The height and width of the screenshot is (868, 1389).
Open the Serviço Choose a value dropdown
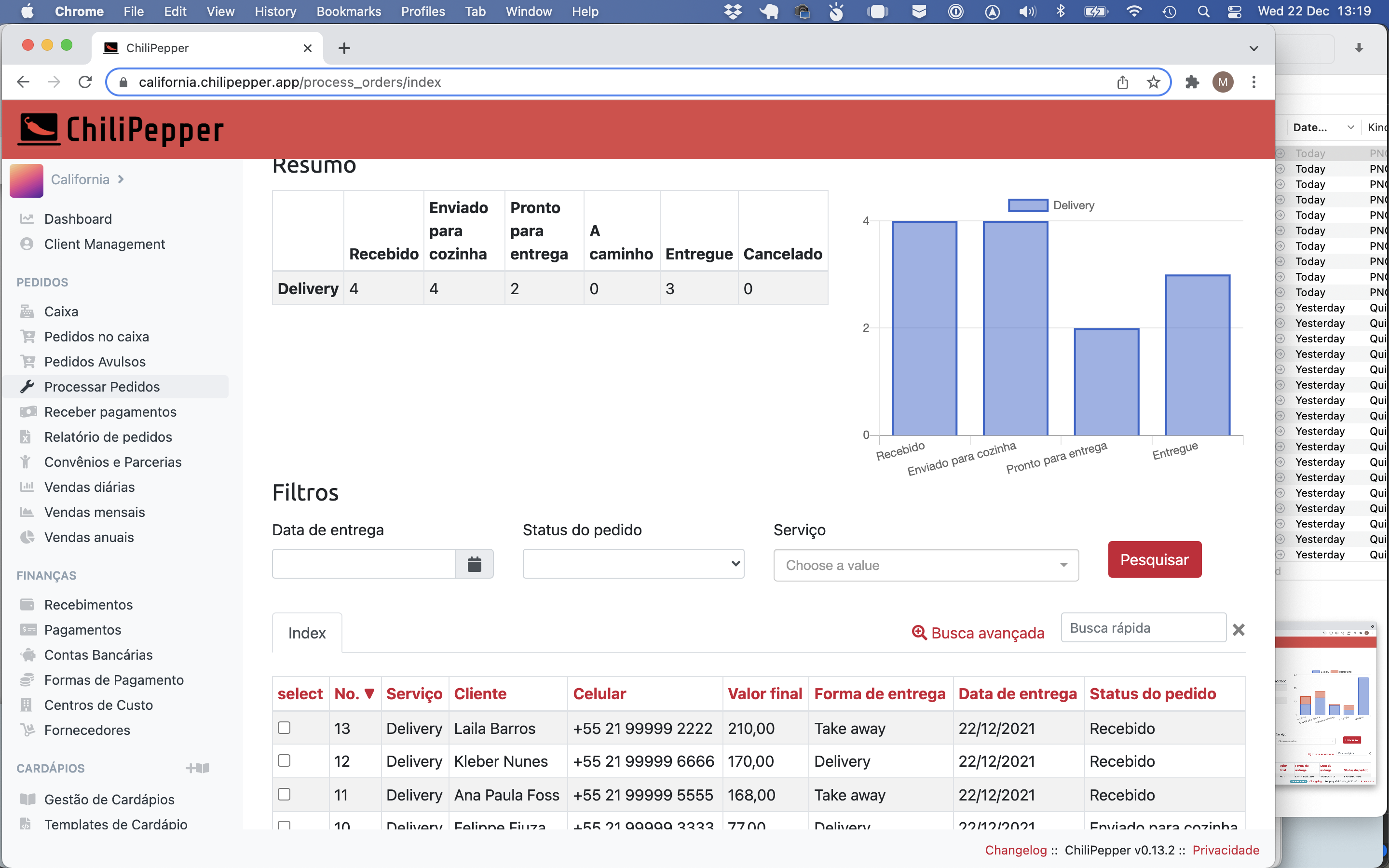pyautogui.click(x=926, y=566)
